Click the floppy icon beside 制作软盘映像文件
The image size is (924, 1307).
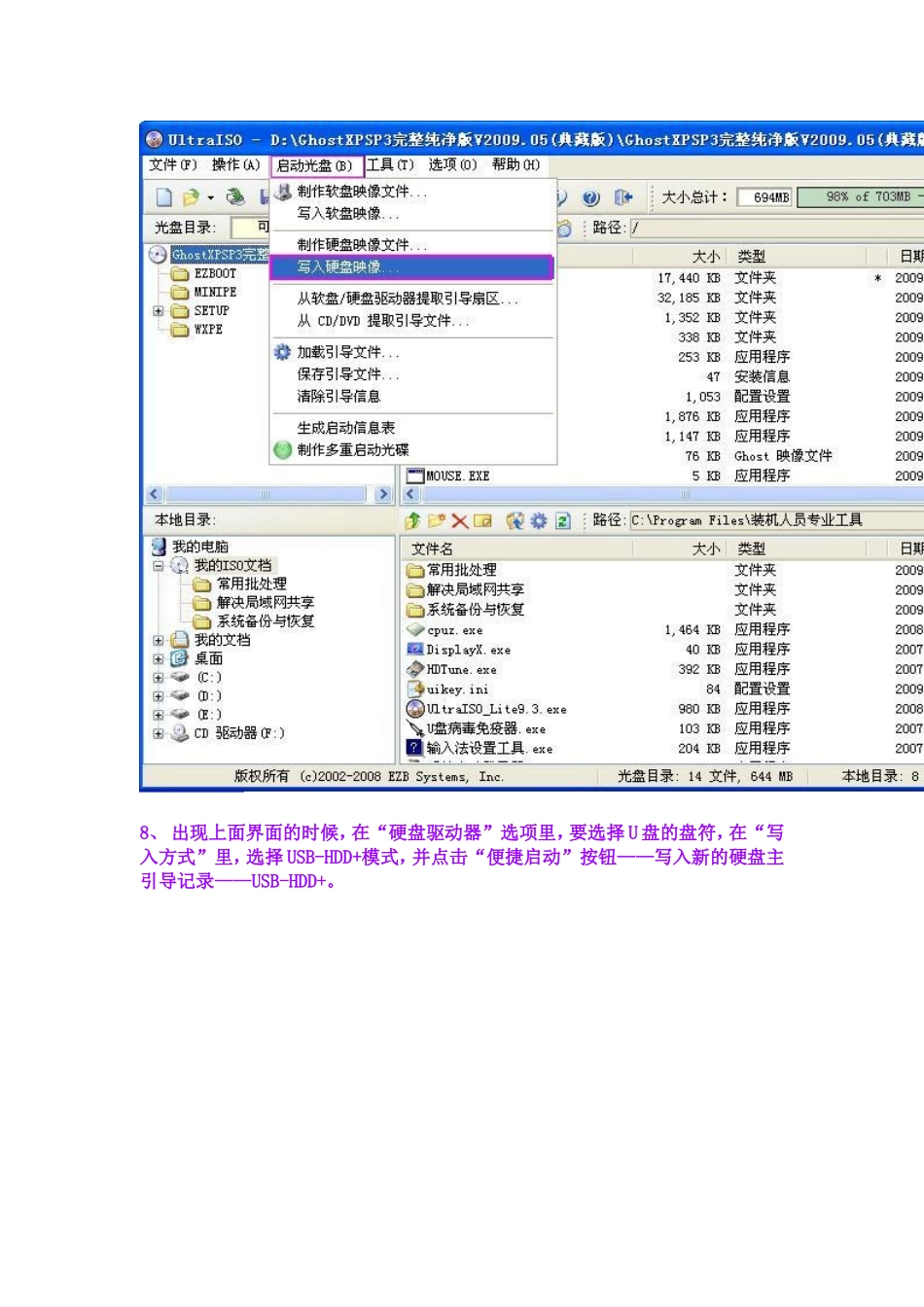point(282,191)
